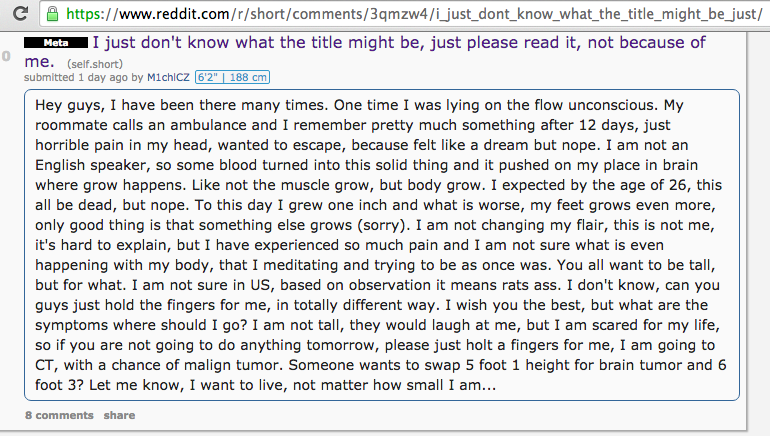Click the green padlock security icon
The height and width of the screenshot is (436, 770).
52,14
